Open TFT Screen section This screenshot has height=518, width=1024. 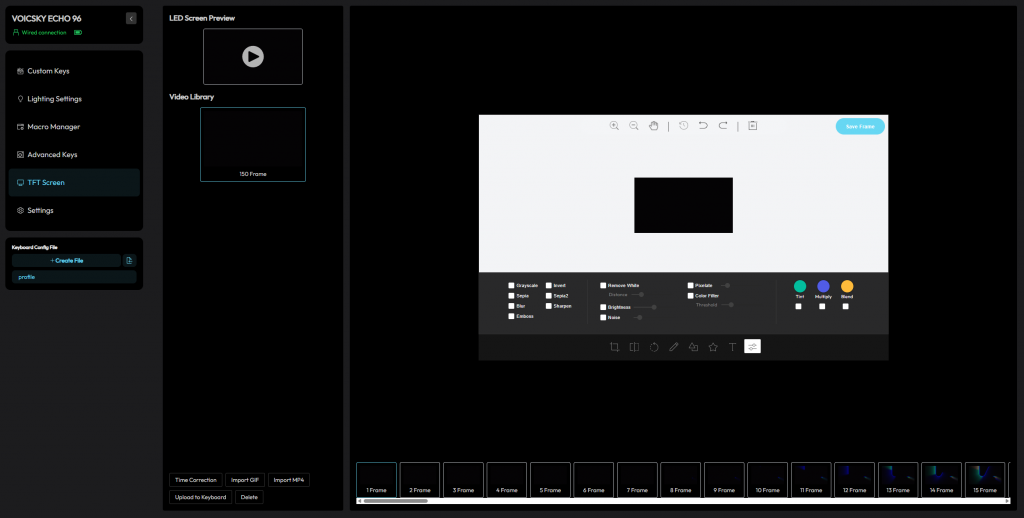coord(74,182)
